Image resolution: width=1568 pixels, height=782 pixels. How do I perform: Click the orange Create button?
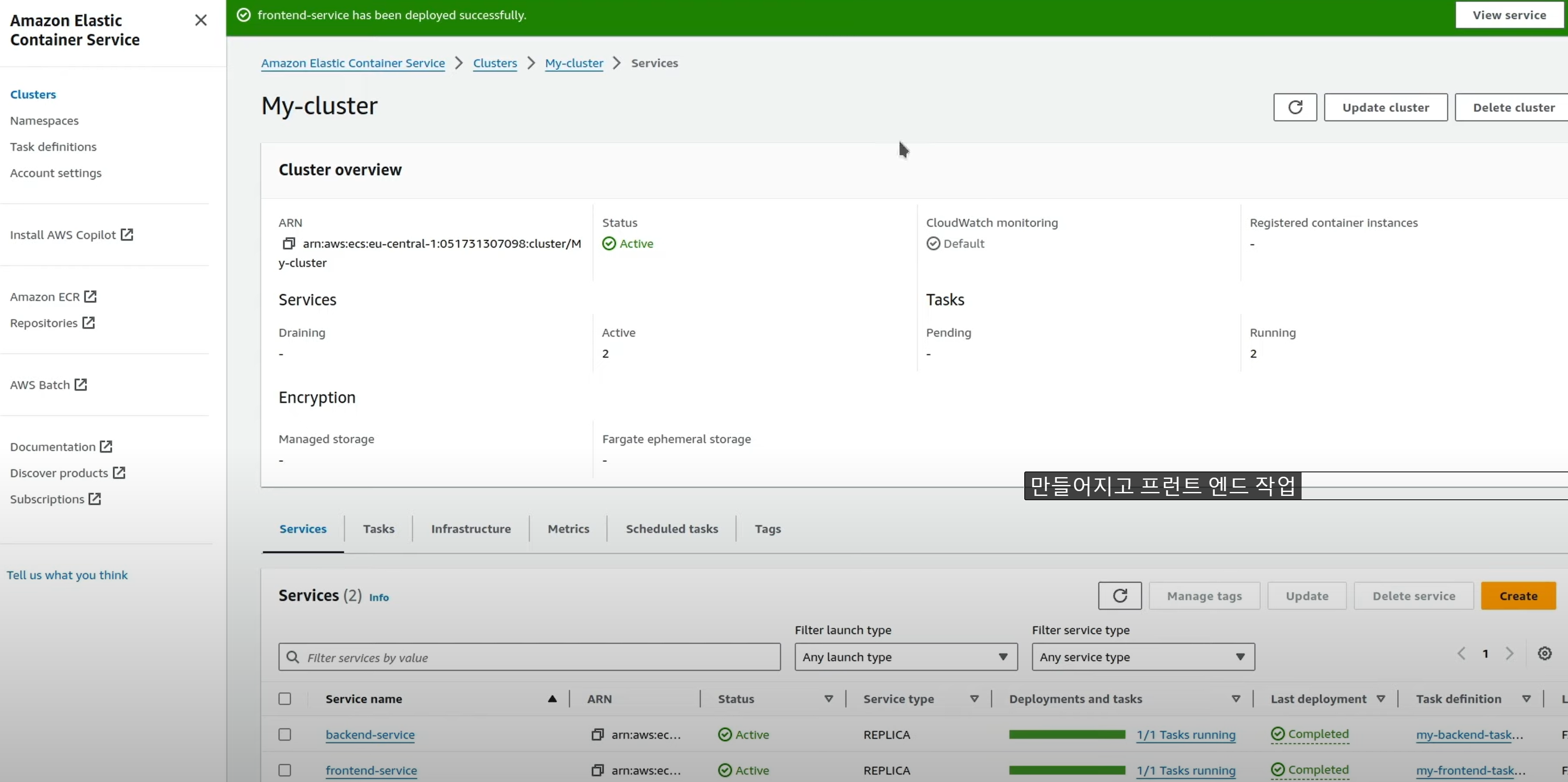pyautogui.click(x=1517, y=596)
